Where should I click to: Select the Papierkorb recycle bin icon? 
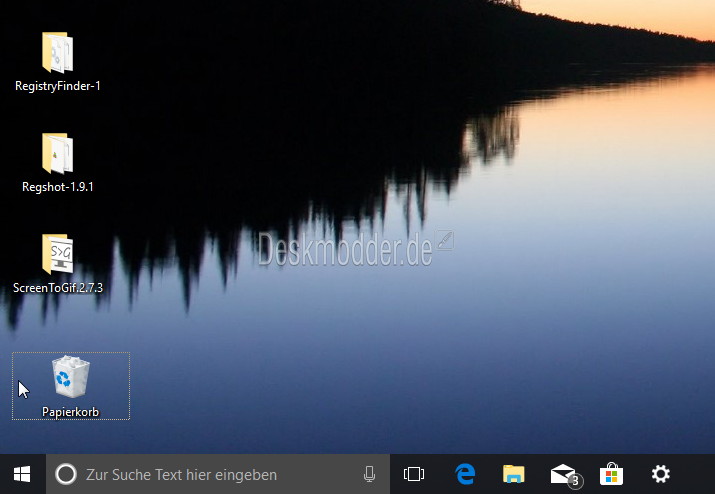[71, 377]
